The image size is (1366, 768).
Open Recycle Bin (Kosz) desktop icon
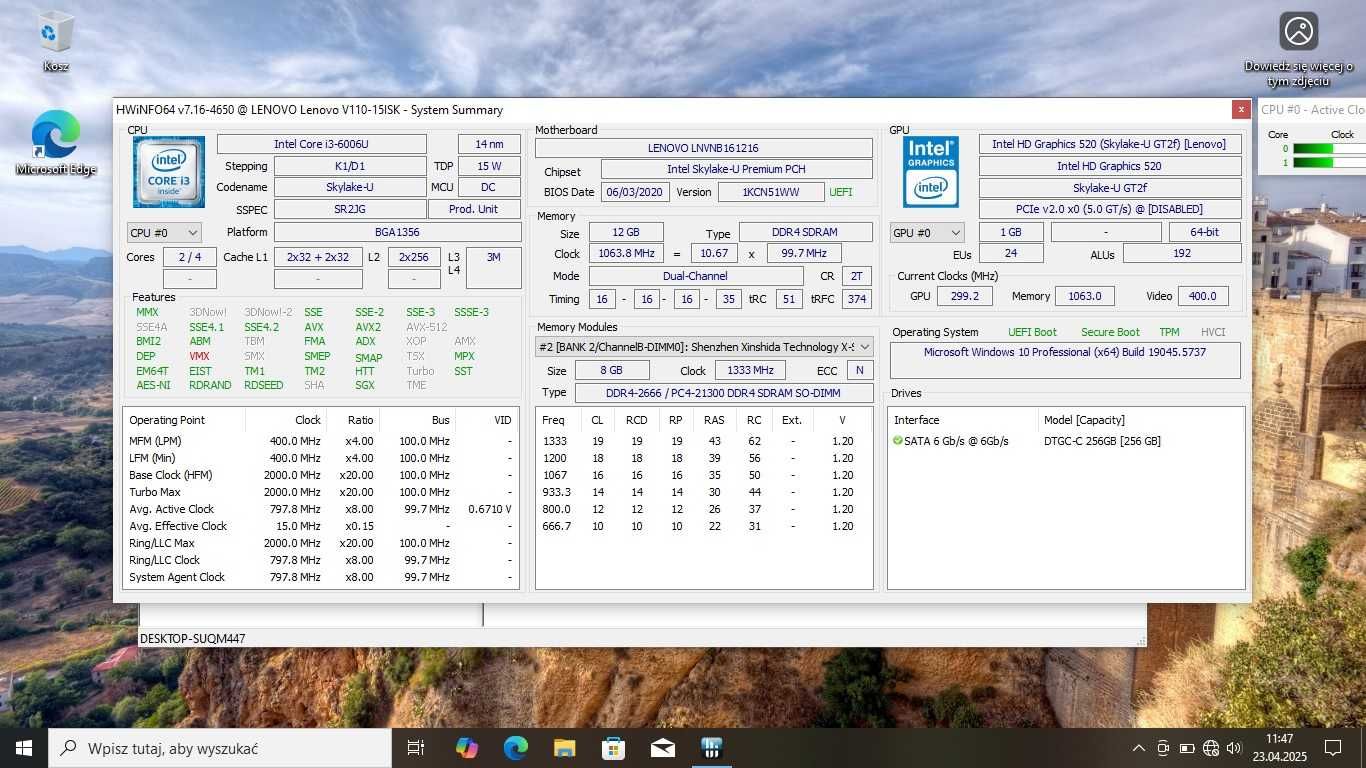click(56, 42)
